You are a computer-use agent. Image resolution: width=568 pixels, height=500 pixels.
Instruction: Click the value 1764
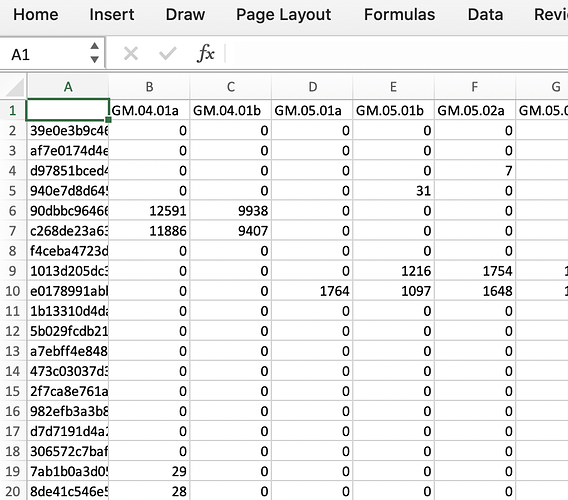pyautogui.click(x=334, y=291)
